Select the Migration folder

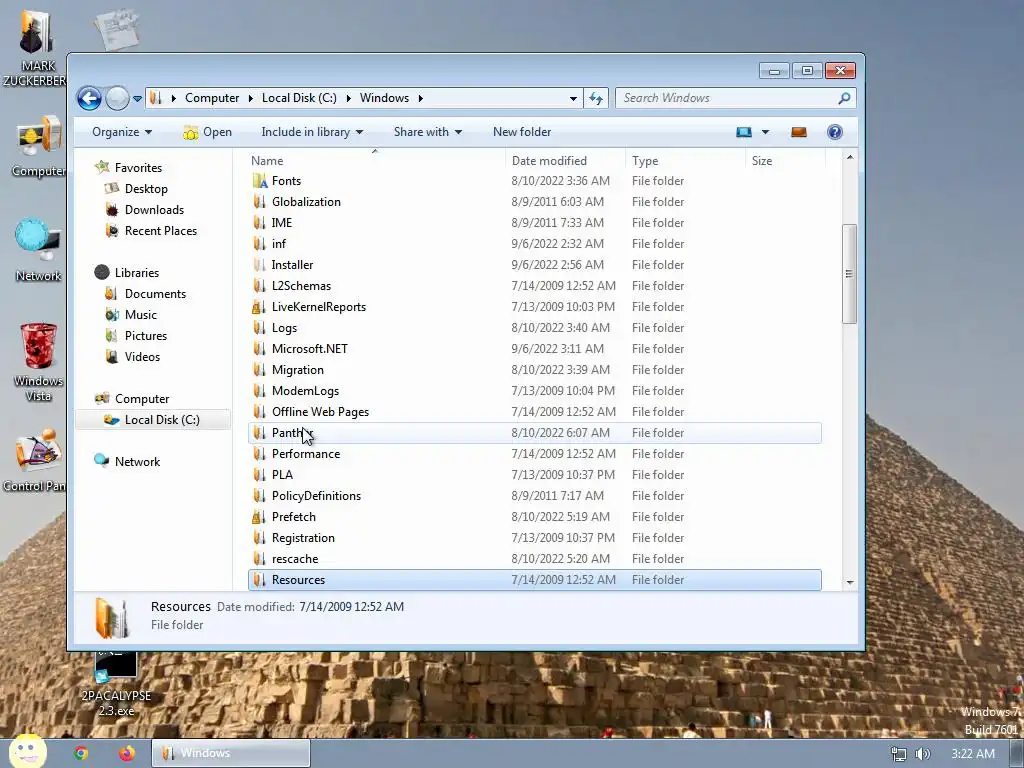click(298, 370)
